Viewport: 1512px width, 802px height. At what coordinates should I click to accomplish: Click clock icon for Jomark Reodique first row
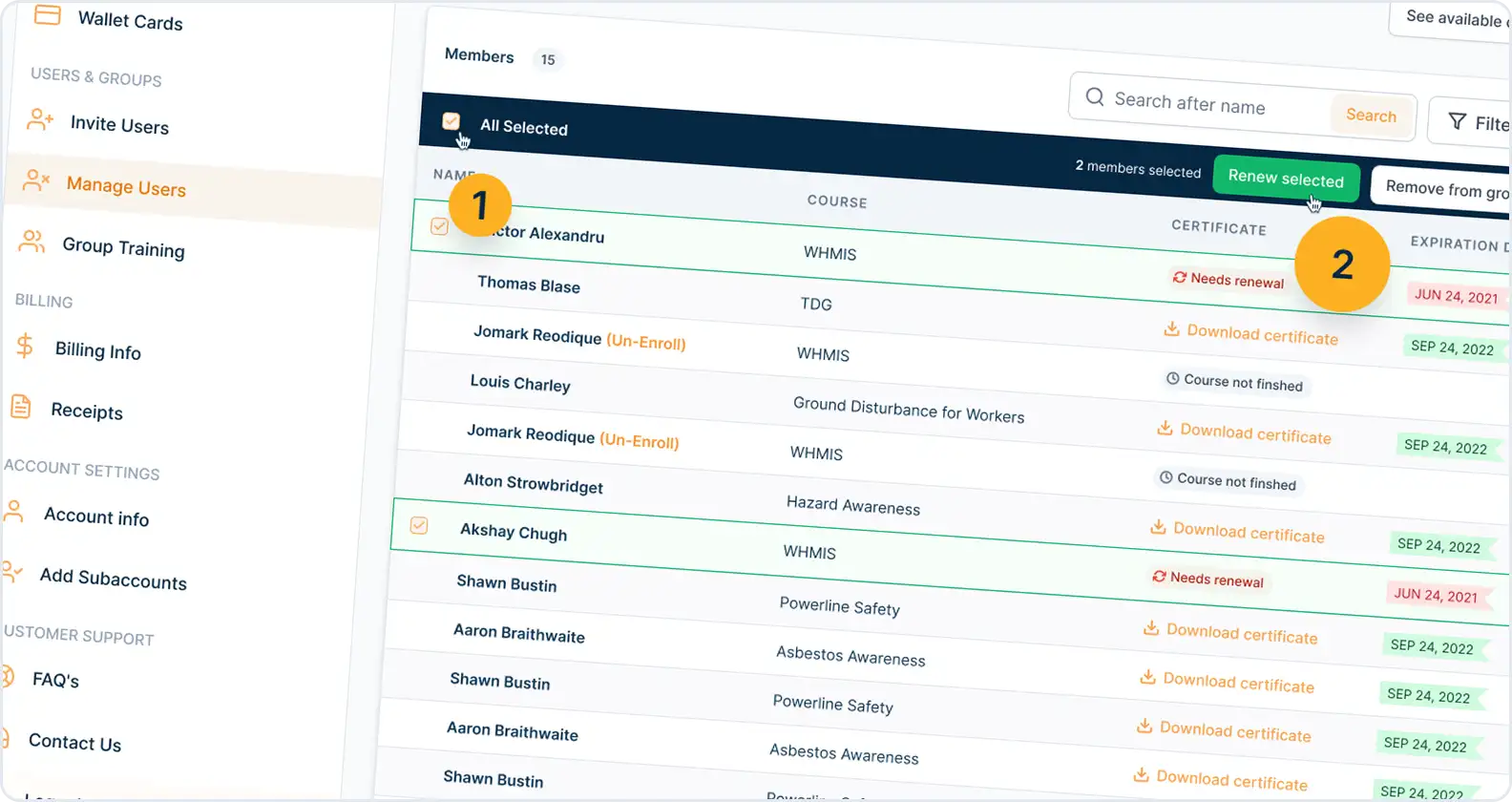pos(1172,379)
